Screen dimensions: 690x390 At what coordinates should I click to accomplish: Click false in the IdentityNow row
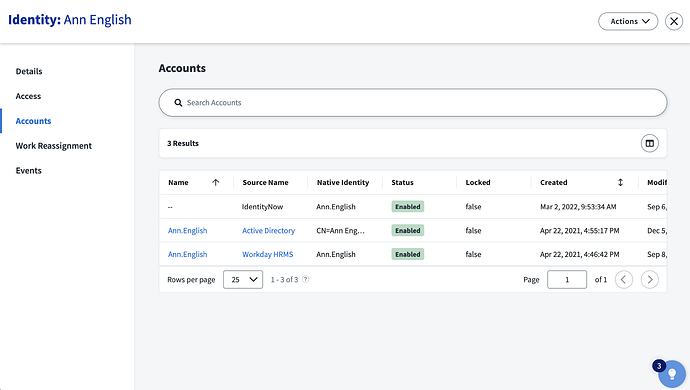click(x=473, y=207)
